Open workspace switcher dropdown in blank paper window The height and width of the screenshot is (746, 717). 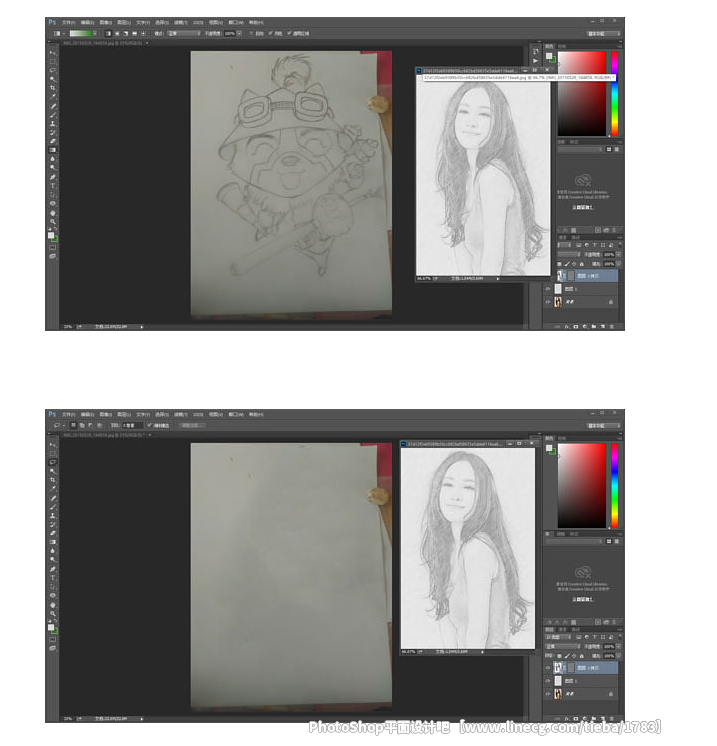pos(603,425)
